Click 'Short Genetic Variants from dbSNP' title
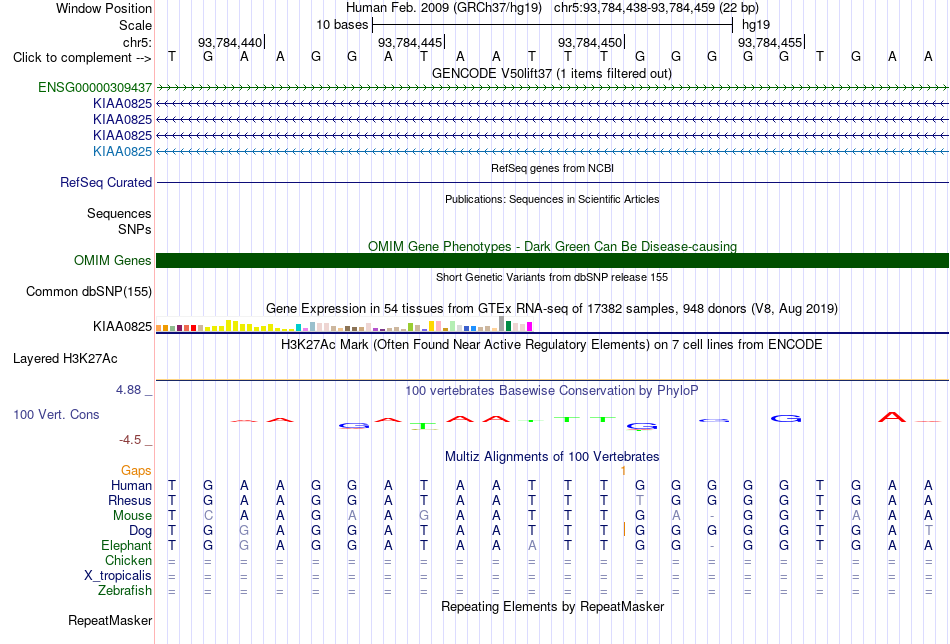The height and width of the screenshot is (644, 950). (552, 277)
